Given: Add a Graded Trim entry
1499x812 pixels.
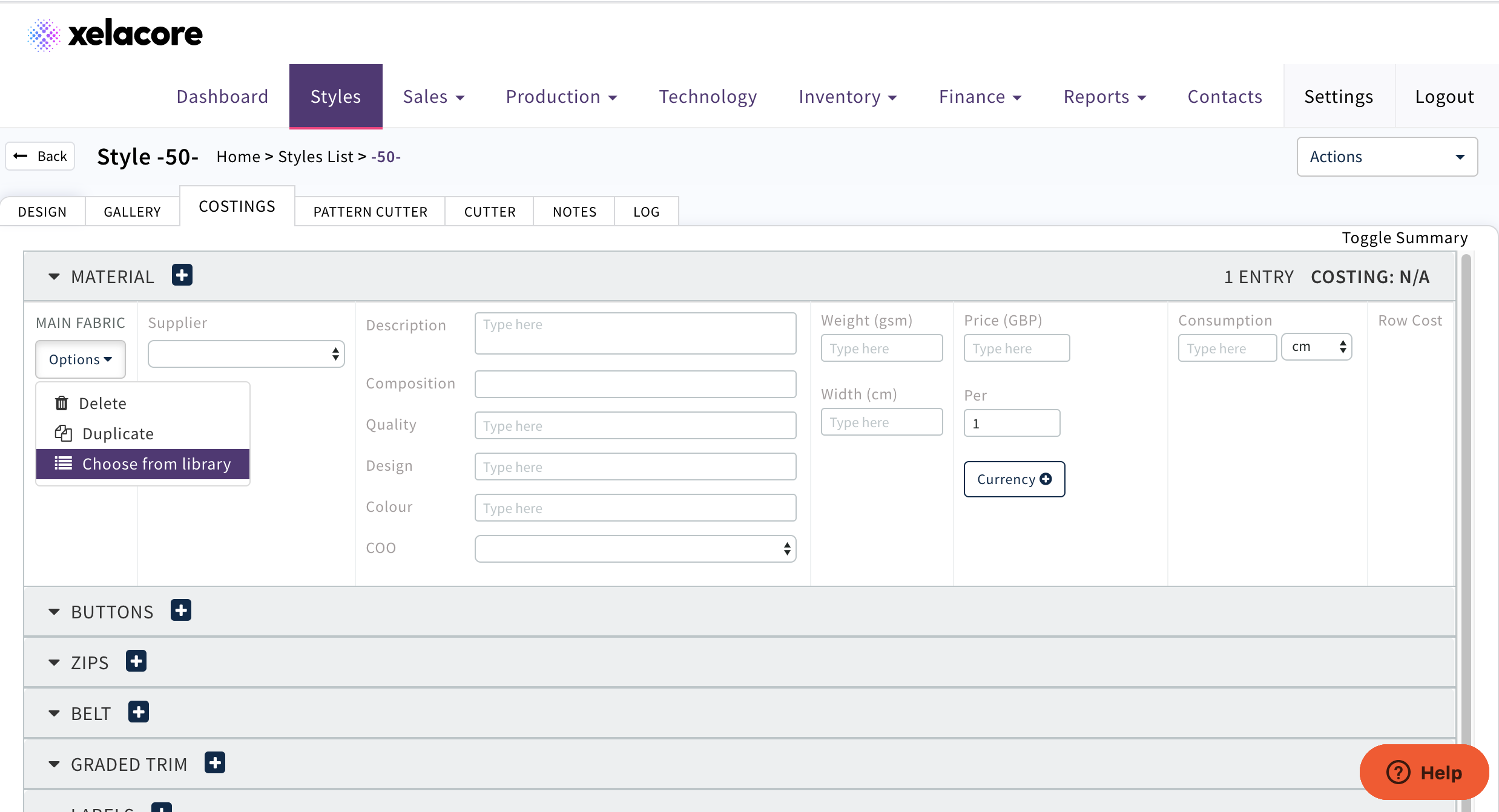Looking at the screenshot, I should [x=215, y=763].
